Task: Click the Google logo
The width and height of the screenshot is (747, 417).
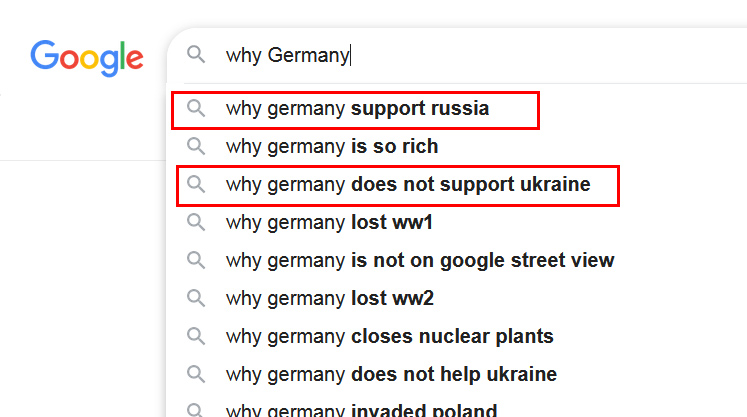Action: (x=87, y=58)
